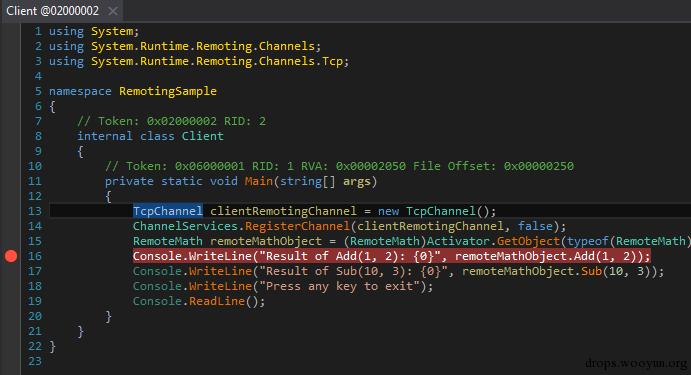Image resolution: width=691 pixels, height=375 pixels.
Task: Click RegisterChannel method on line 14
Action: [x=297, y=226]
